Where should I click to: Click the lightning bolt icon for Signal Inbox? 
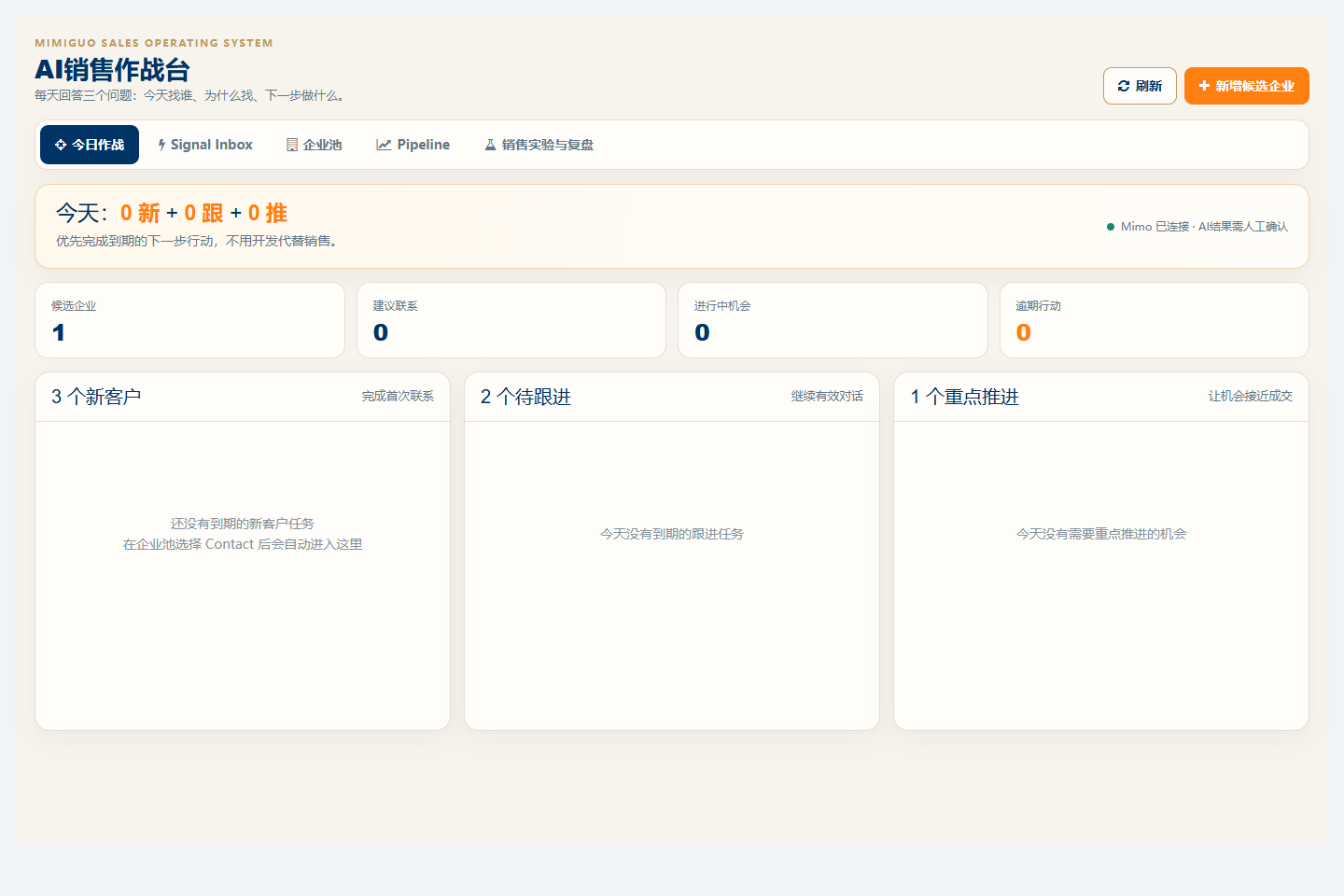tap(161, 145)
